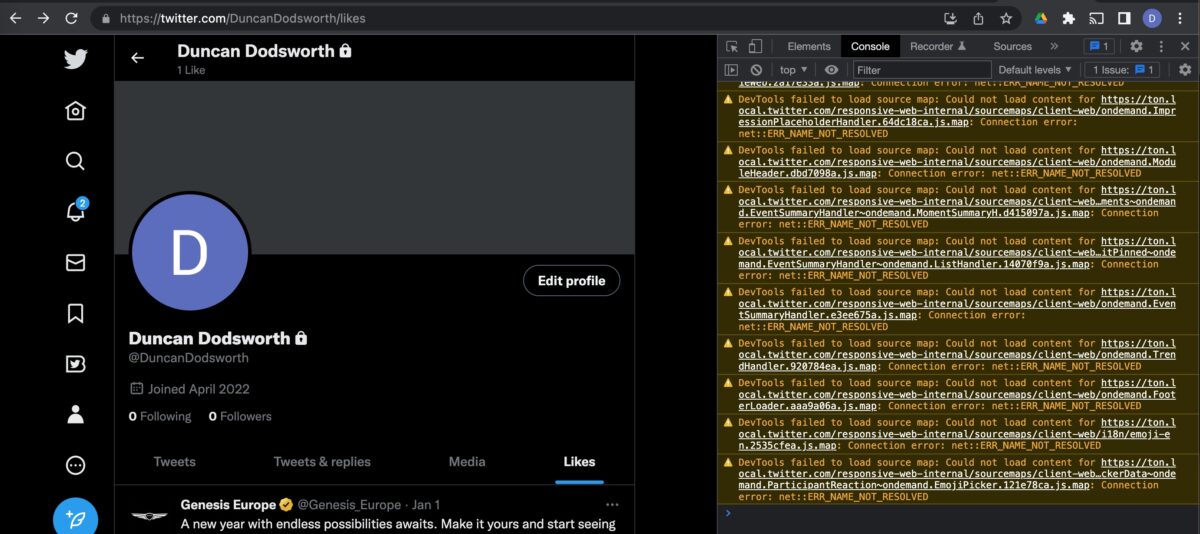Image resolution: width=1200 pixels, height=534 pixels.
Task: Switch to the Console tab
Action: [870, 46]
